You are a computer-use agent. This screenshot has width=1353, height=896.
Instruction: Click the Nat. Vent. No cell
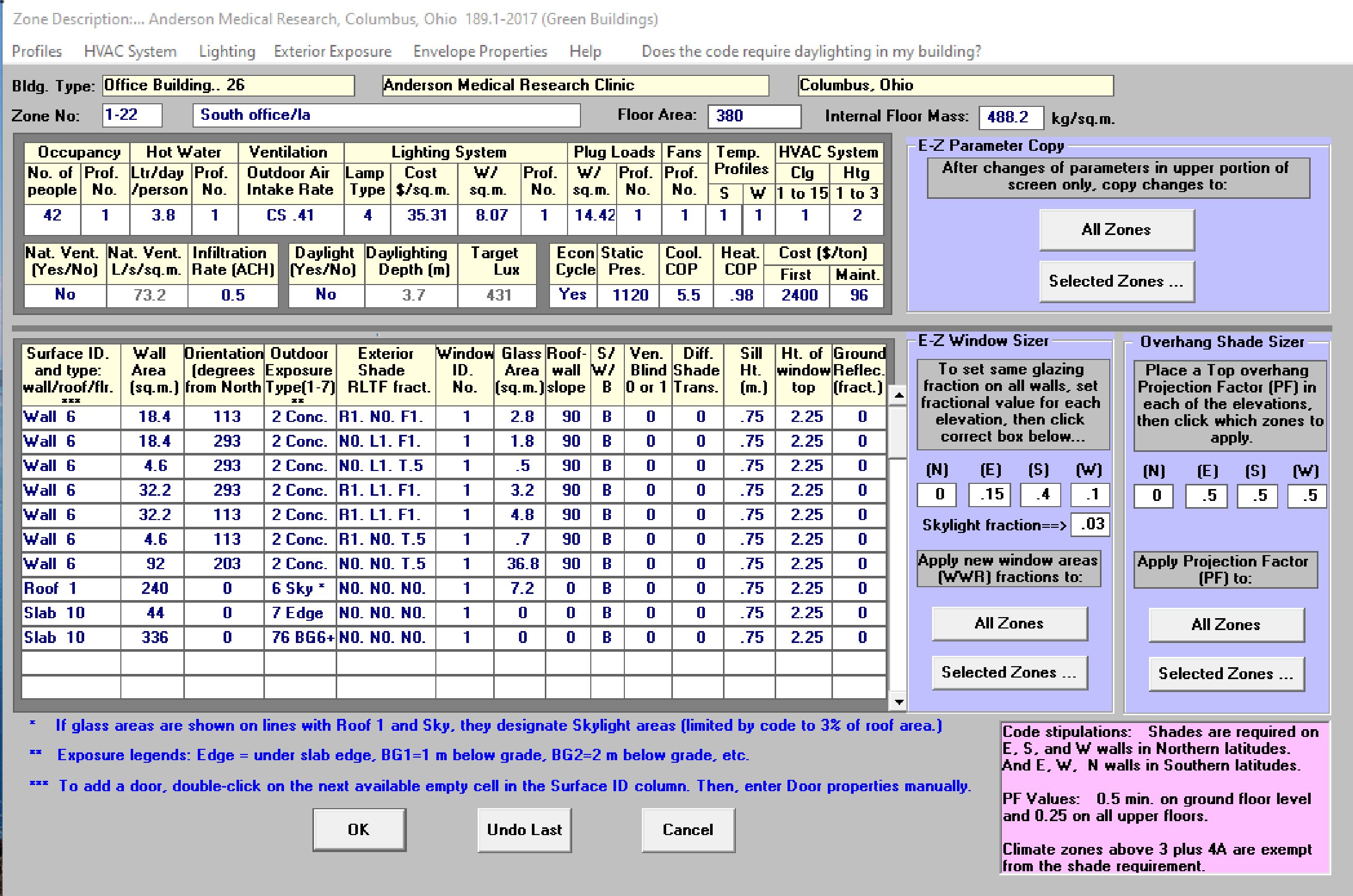point(65,295)
